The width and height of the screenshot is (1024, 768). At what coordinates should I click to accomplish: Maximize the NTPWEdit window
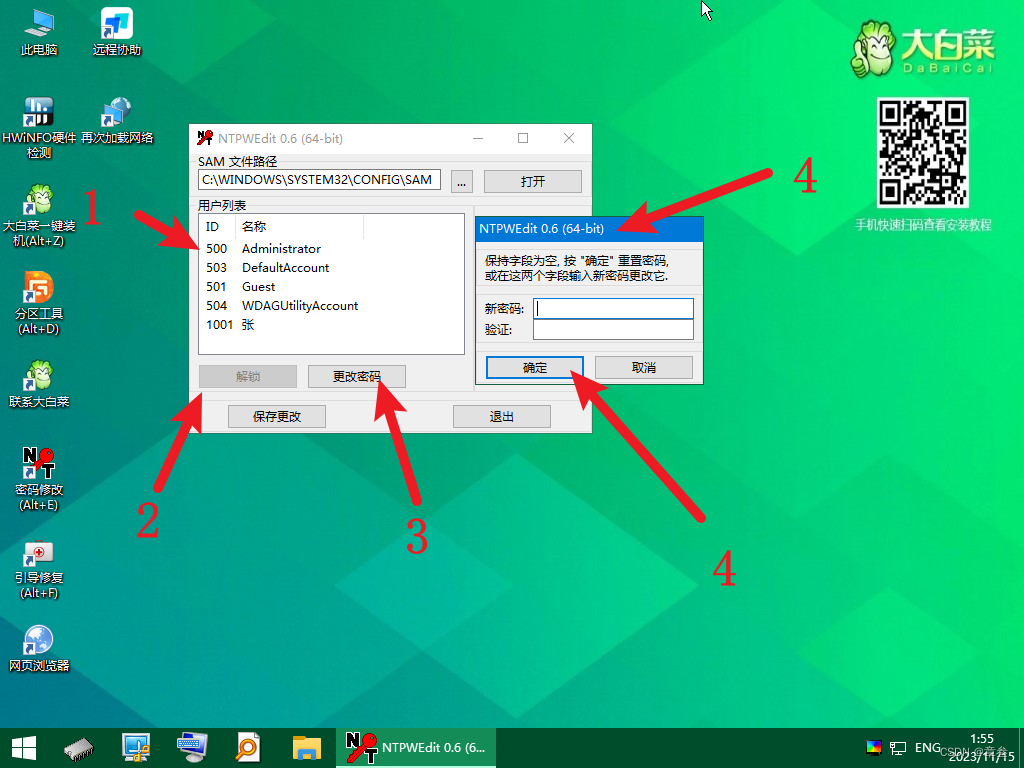(522, 138)
